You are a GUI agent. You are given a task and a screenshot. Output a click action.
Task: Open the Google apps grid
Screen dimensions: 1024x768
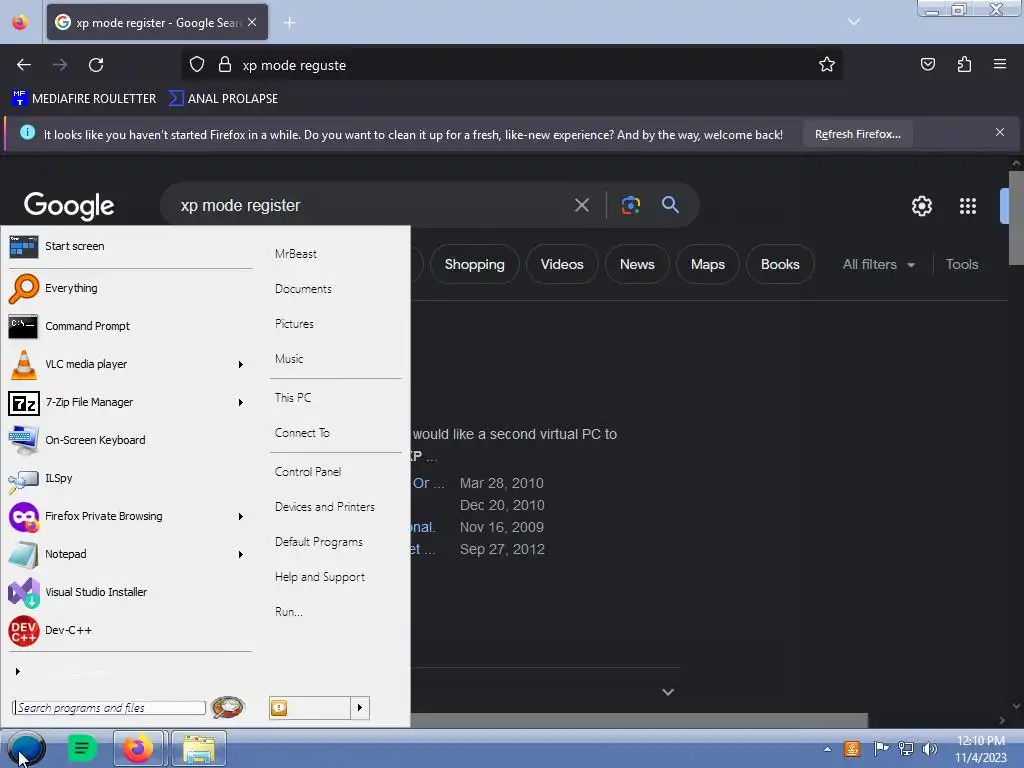click(x=968, y=206)
